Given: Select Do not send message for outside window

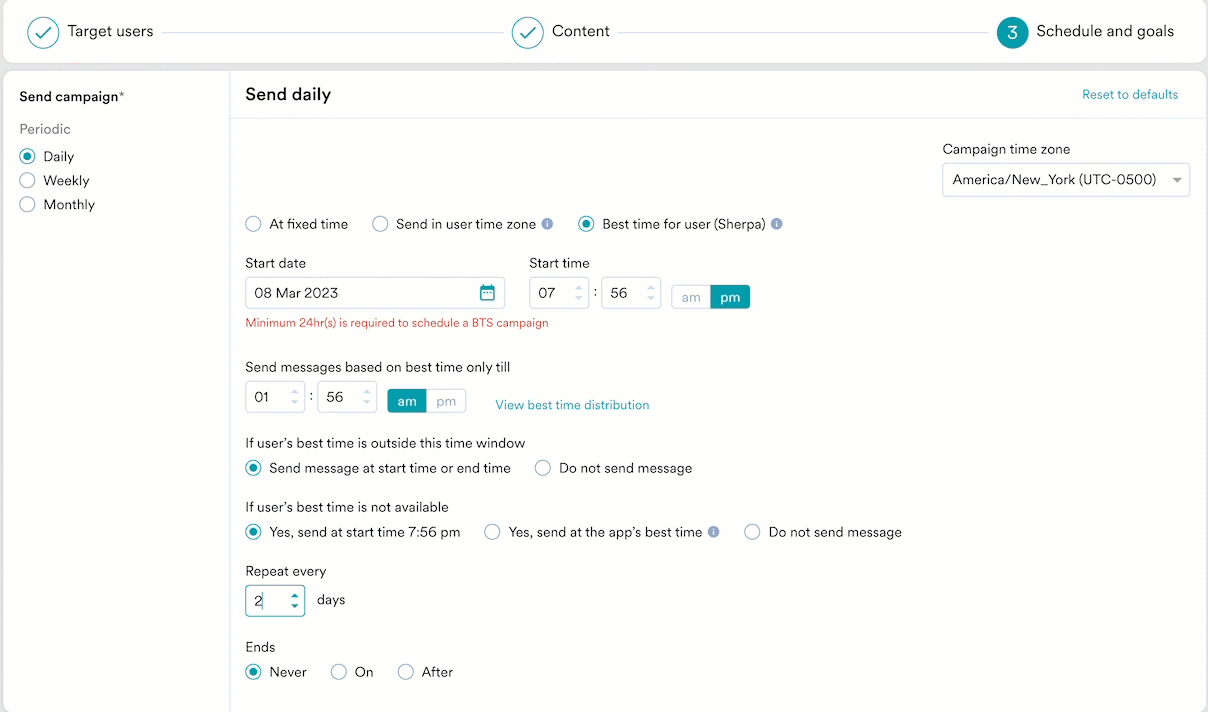Looking at the screenshot, I should click(543, 468).
